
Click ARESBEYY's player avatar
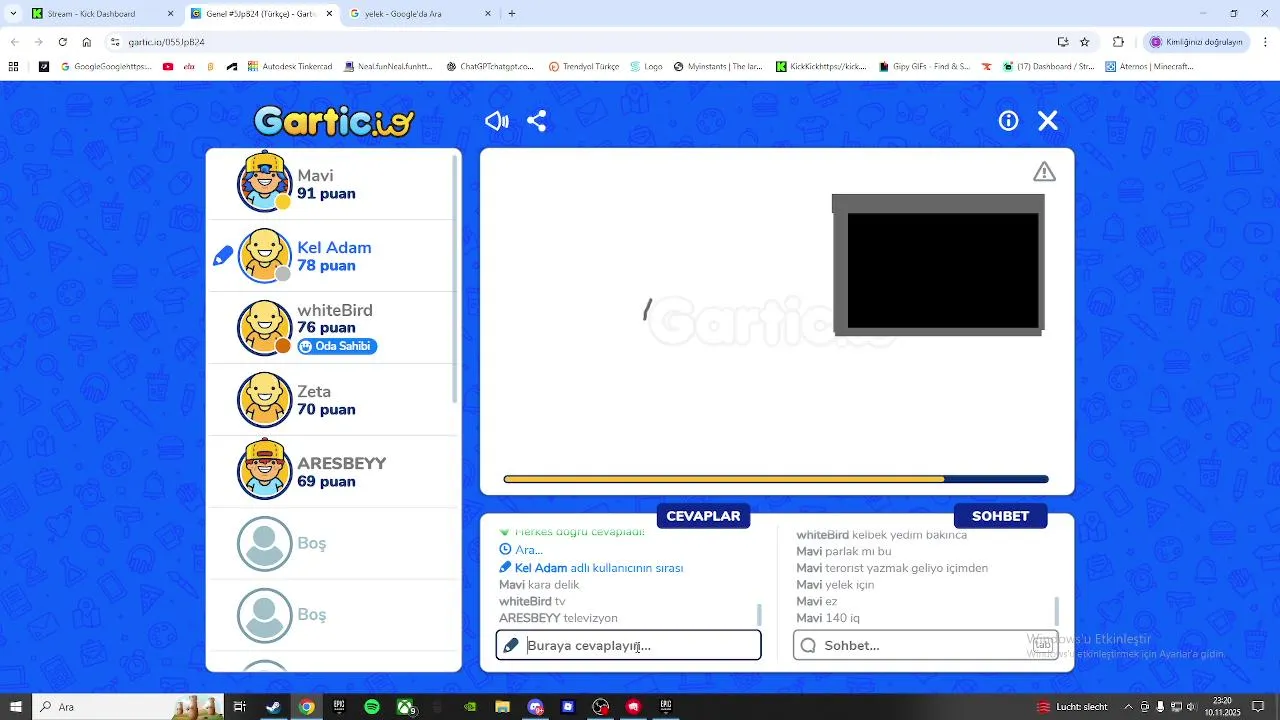pos(265,470)
